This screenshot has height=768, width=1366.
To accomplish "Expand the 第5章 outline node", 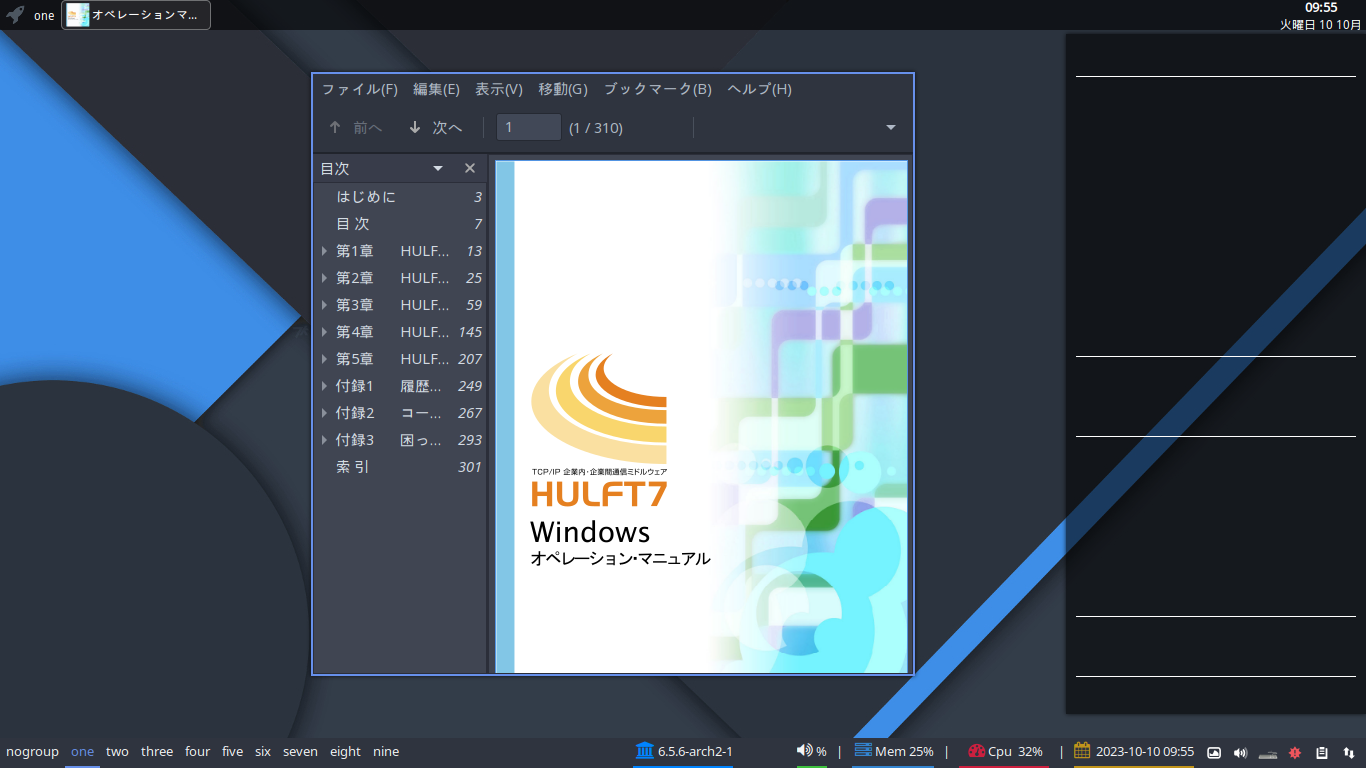I will [324, 359].
